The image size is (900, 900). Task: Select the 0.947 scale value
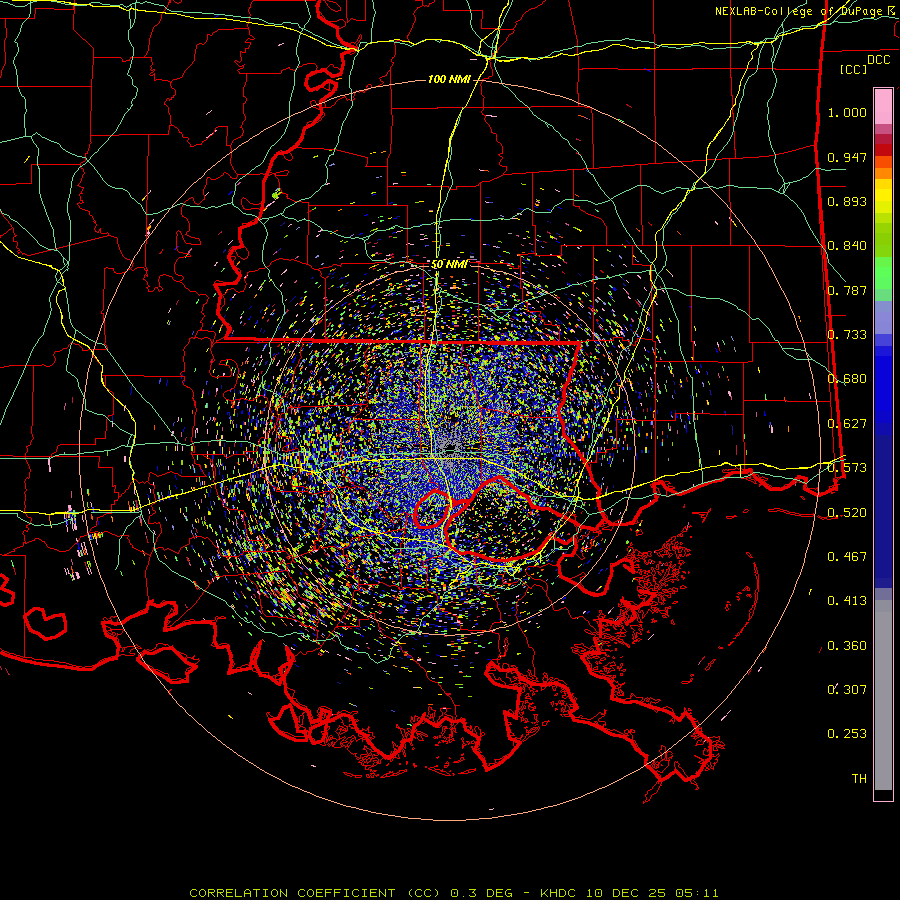point(847,157)
